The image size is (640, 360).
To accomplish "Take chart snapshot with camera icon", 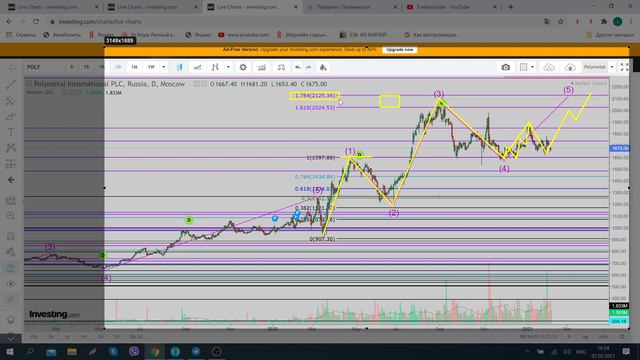I will pyautogui.click(x=506, y=67).
